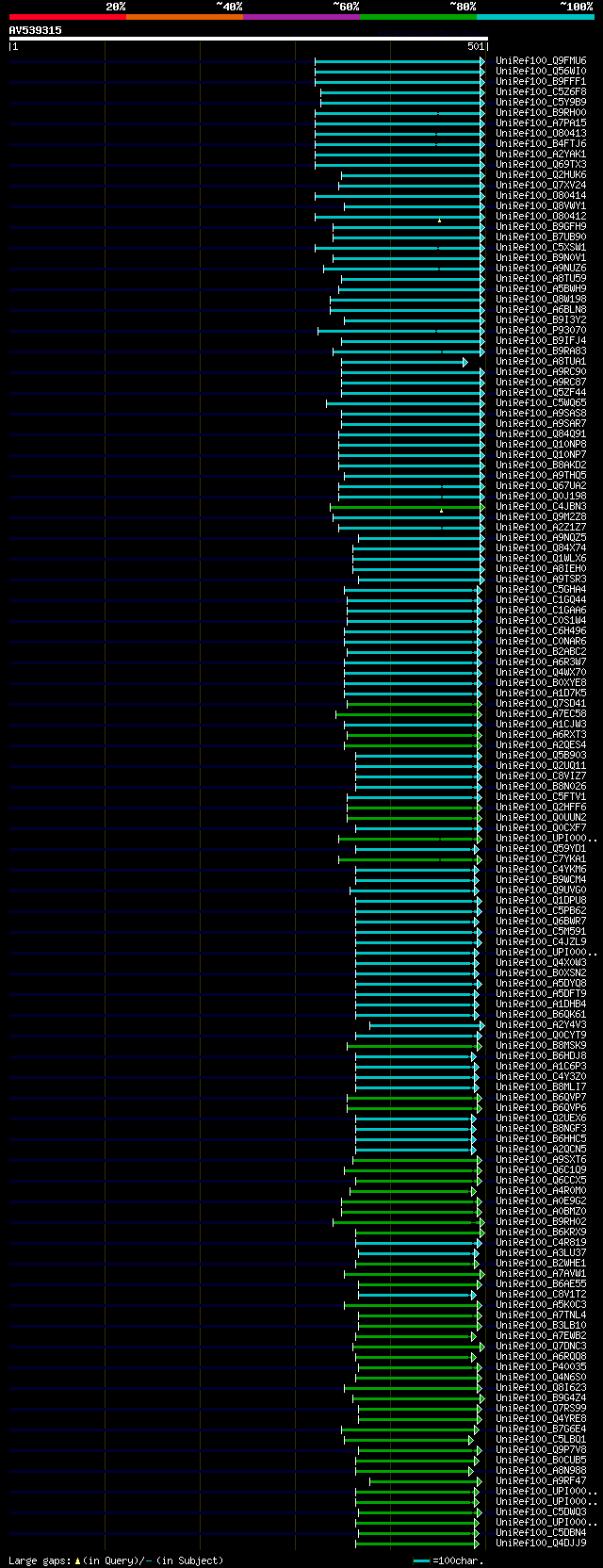Screen dimensions: 603x1568
Task: Click the UniRef100_A7AVW1 label
Action: coord(541,1273)
